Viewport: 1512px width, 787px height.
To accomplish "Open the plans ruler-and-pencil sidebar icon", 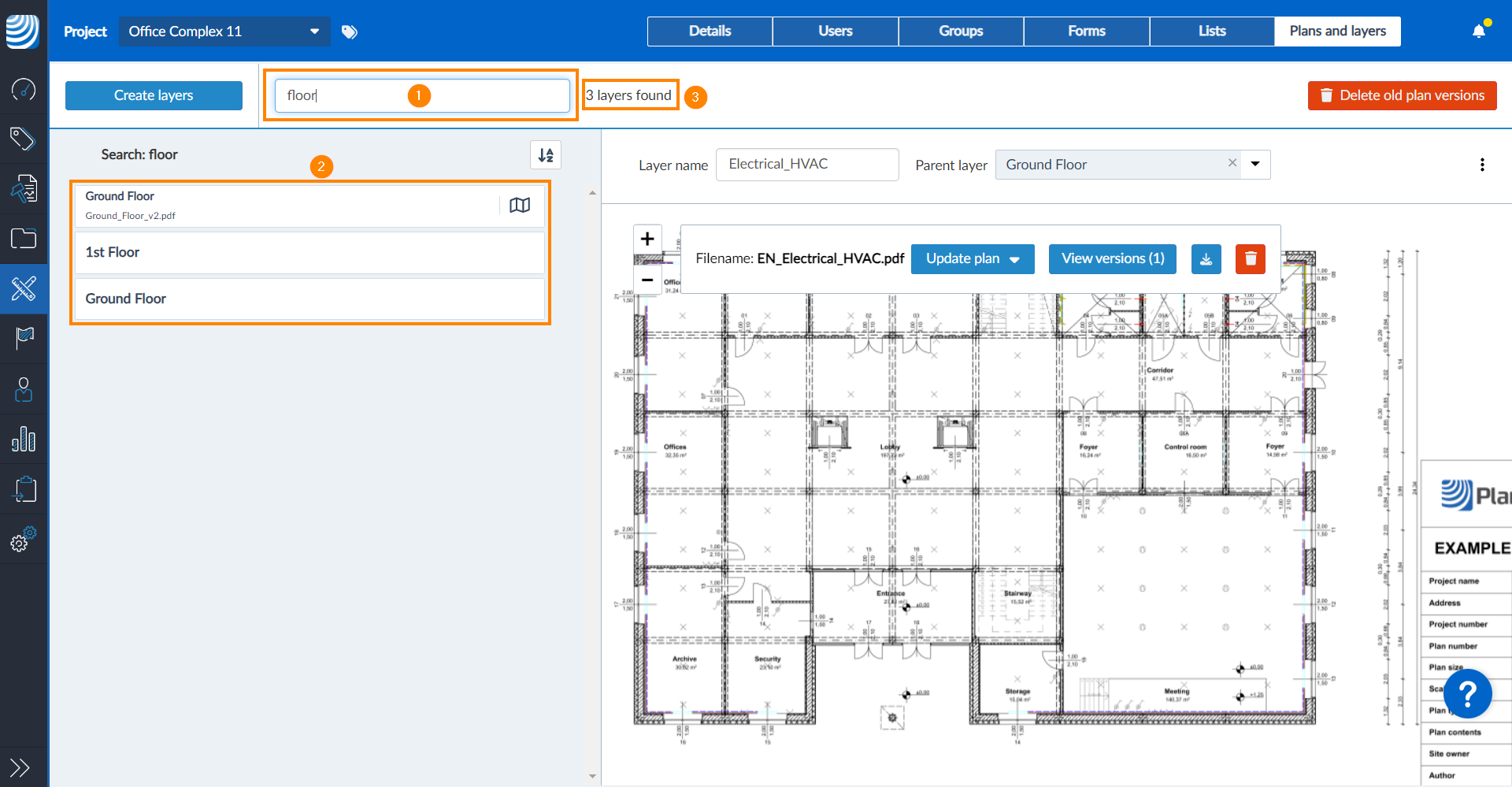I will coord(24,289).
